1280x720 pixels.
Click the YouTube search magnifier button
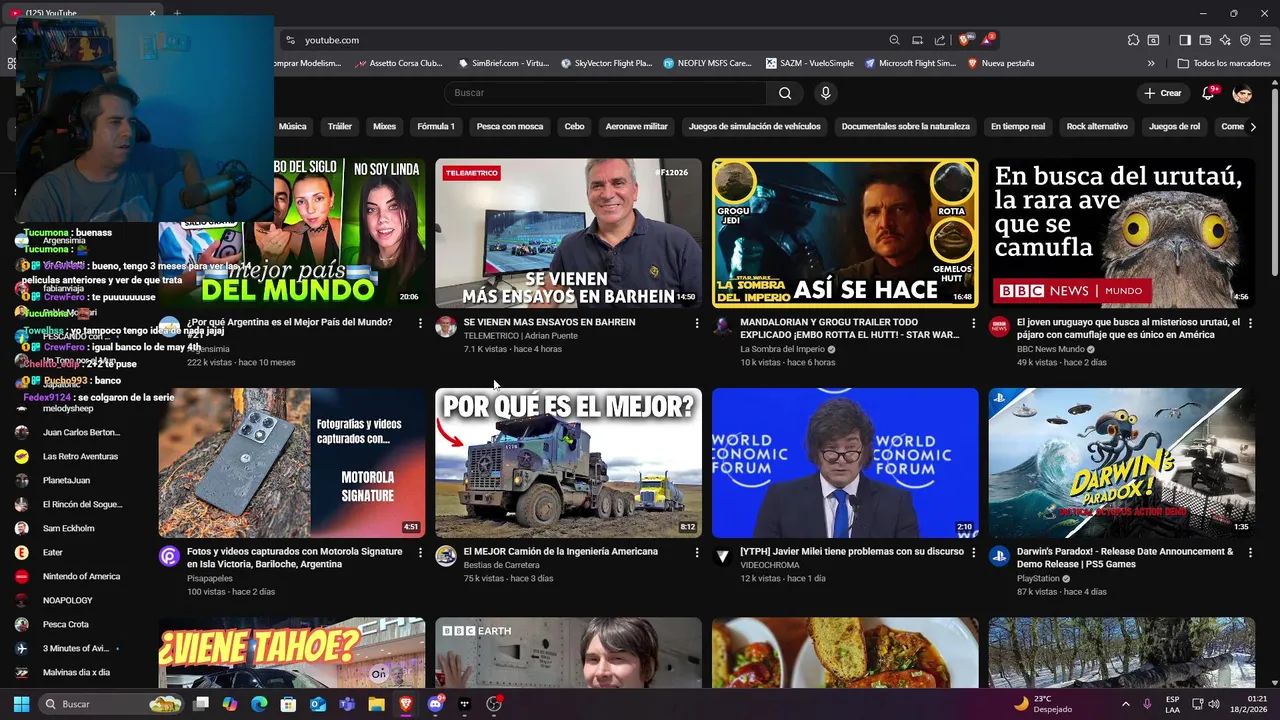point(785,93)
